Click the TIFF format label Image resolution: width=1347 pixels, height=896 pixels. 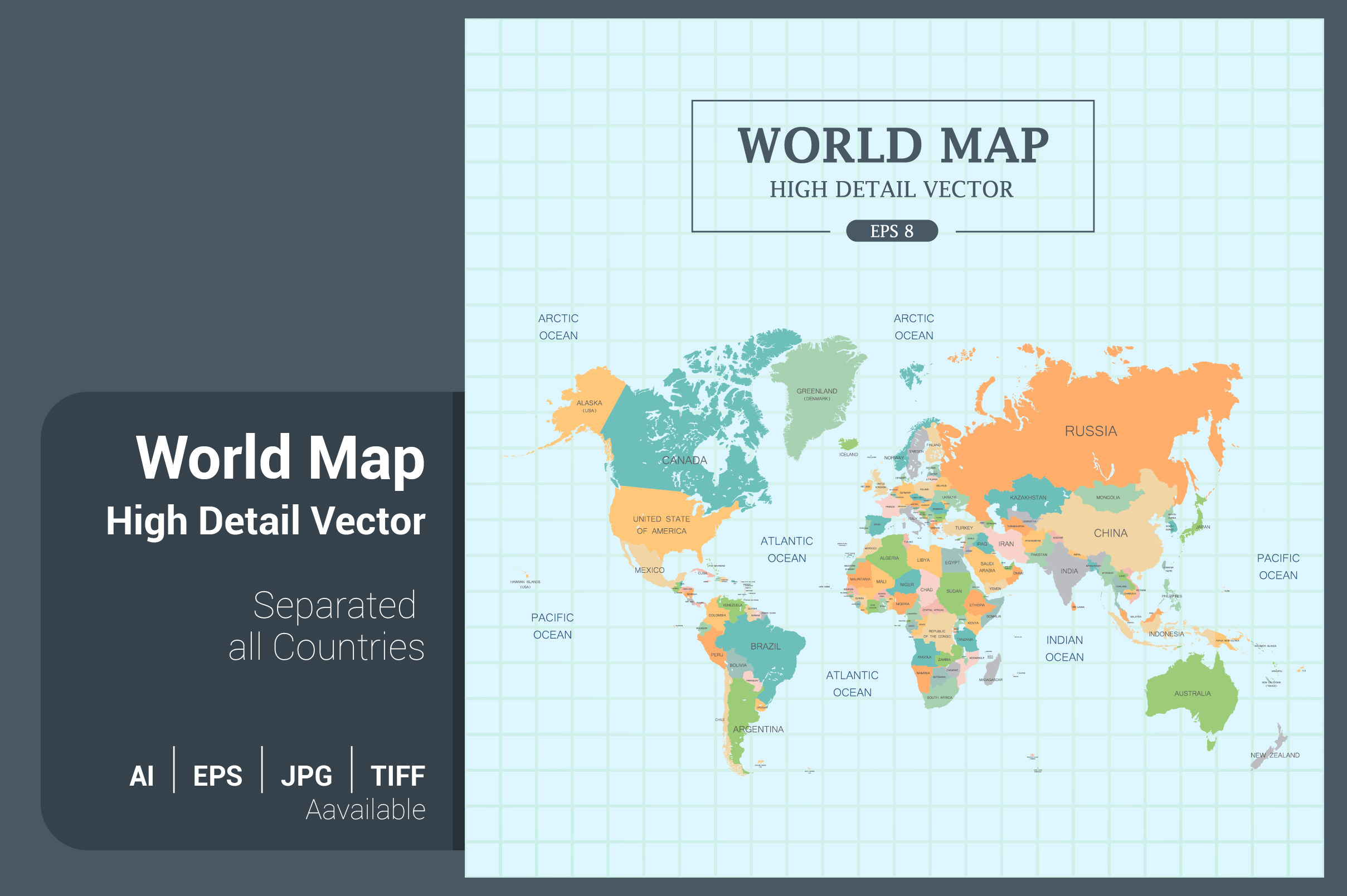(398, 776)
